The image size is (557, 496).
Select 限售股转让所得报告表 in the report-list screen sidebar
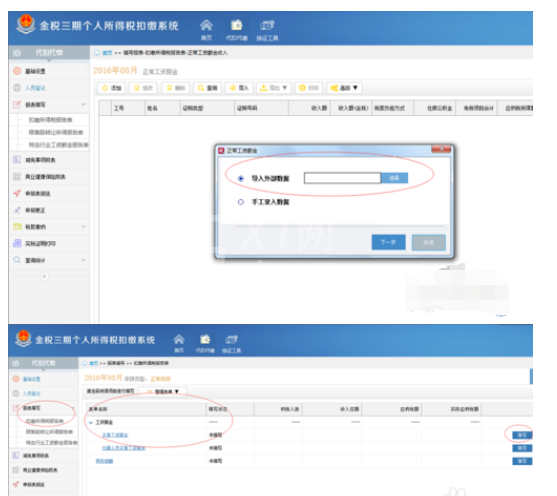coord(49,432)
